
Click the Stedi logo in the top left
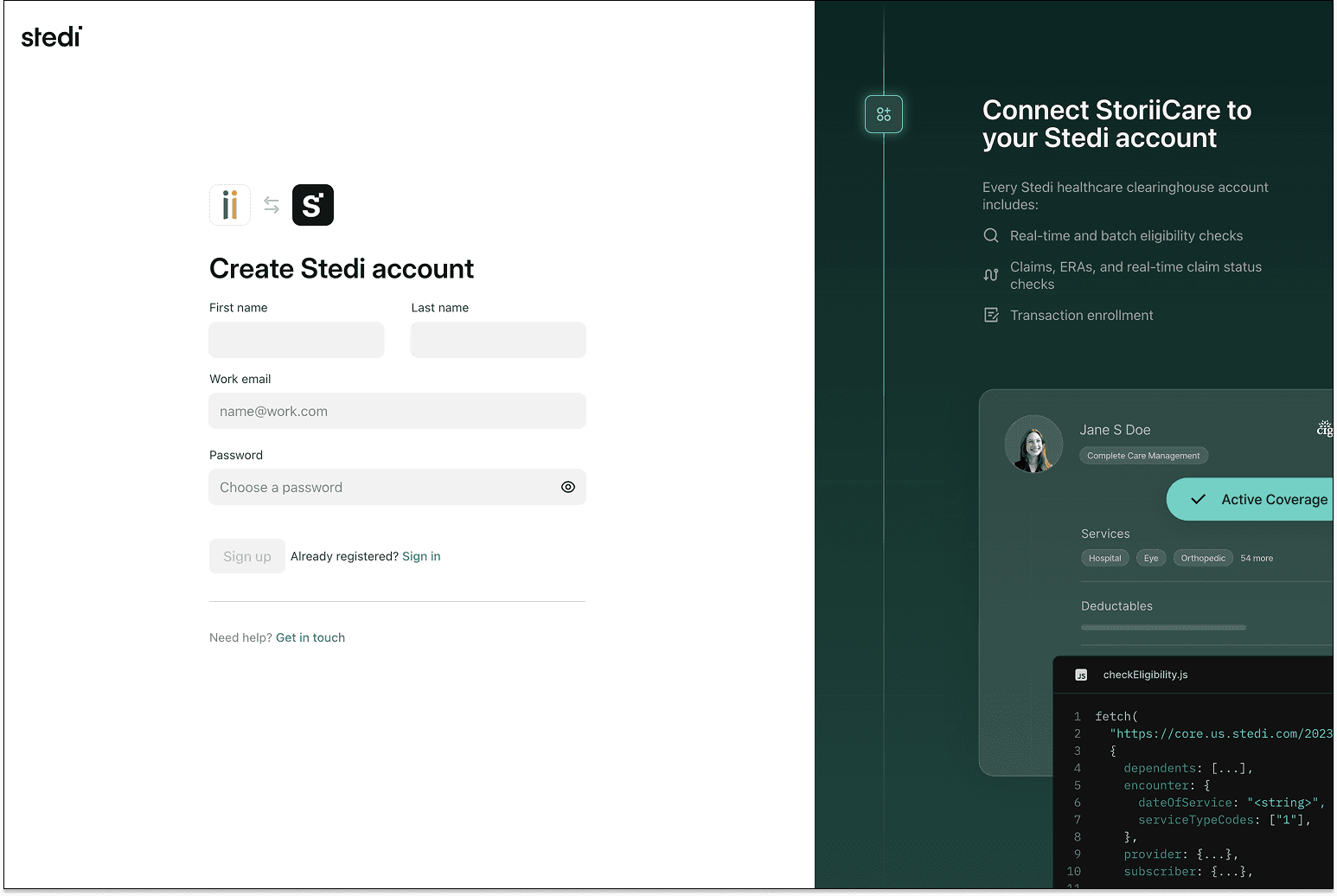tap(51, 35)
